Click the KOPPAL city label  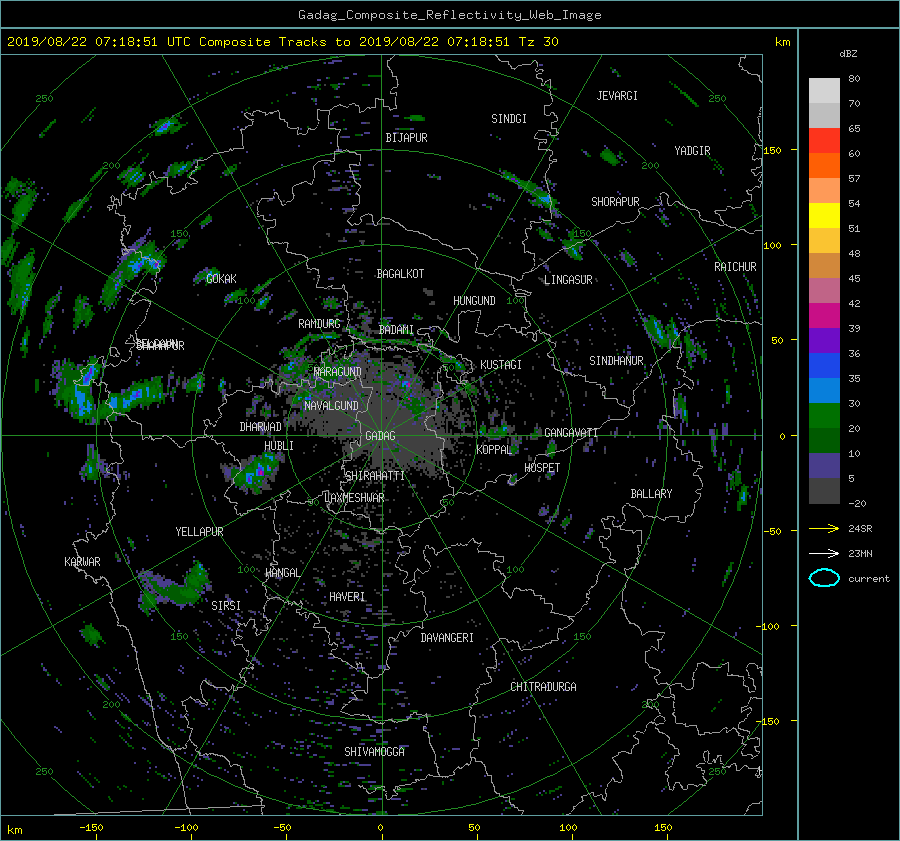[x=494, y=450]
